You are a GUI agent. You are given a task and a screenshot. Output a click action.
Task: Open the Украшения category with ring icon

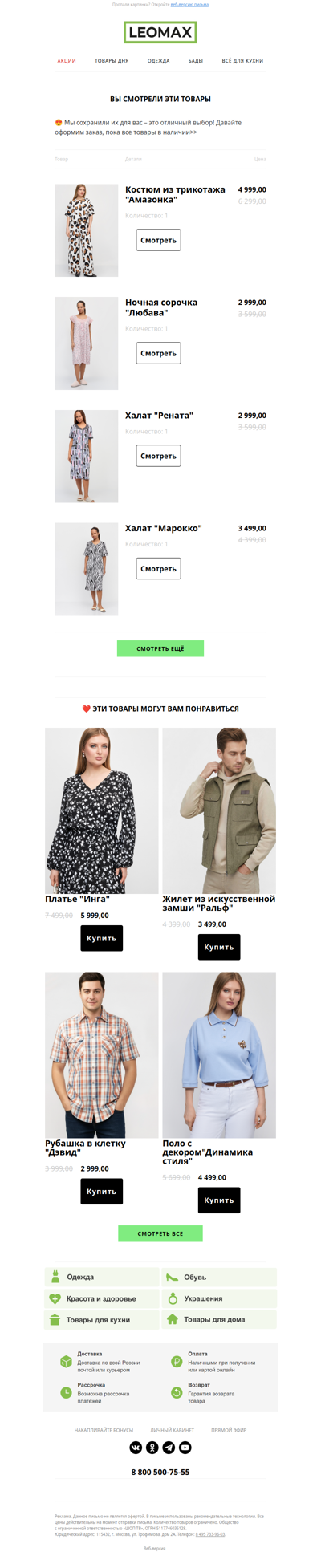click(219, 1298)
